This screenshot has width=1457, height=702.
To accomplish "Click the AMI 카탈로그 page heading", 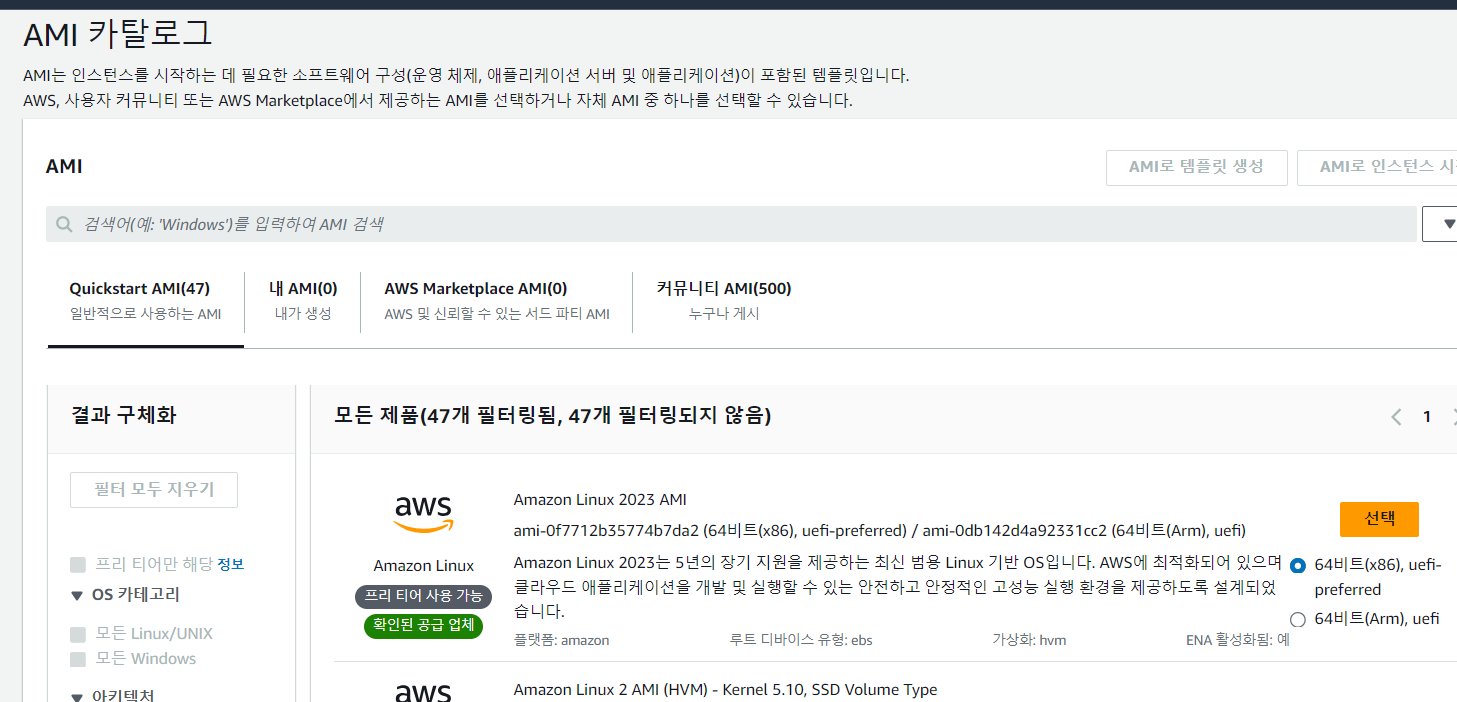I will (x=118, y=35).
